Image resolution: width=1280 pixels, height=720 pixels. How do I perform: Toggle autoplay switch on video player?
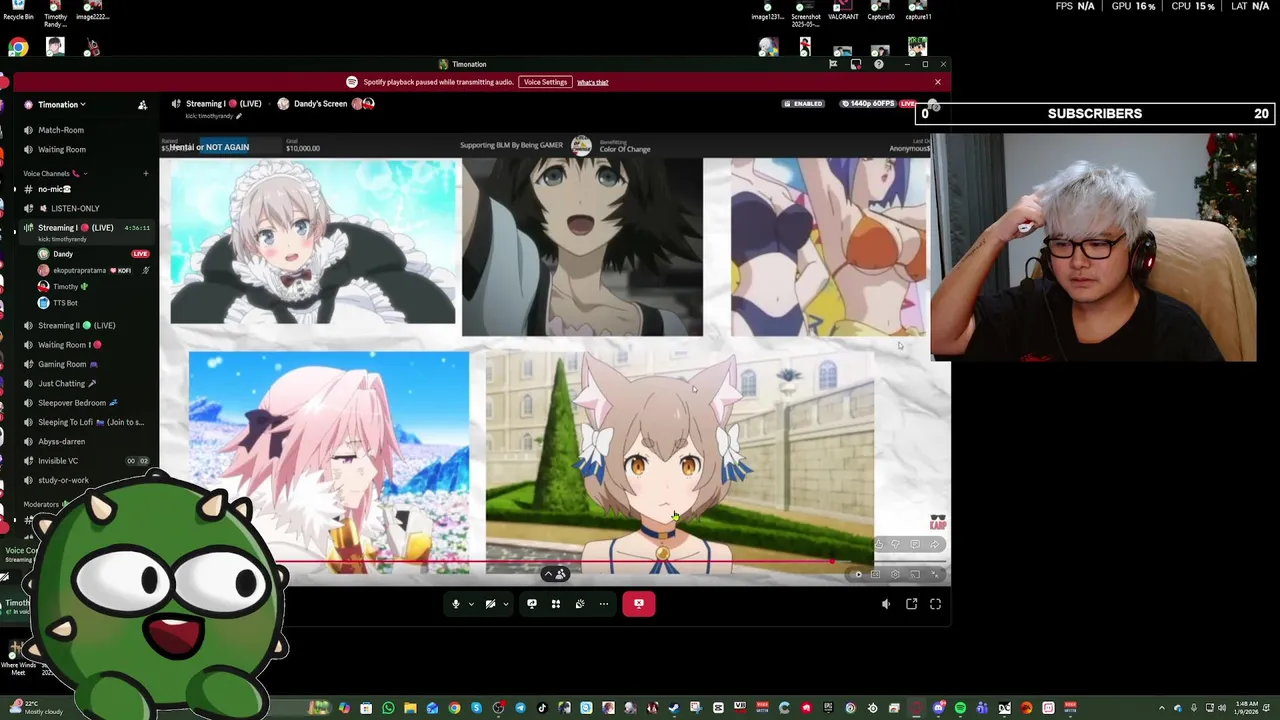click(858, 574)
